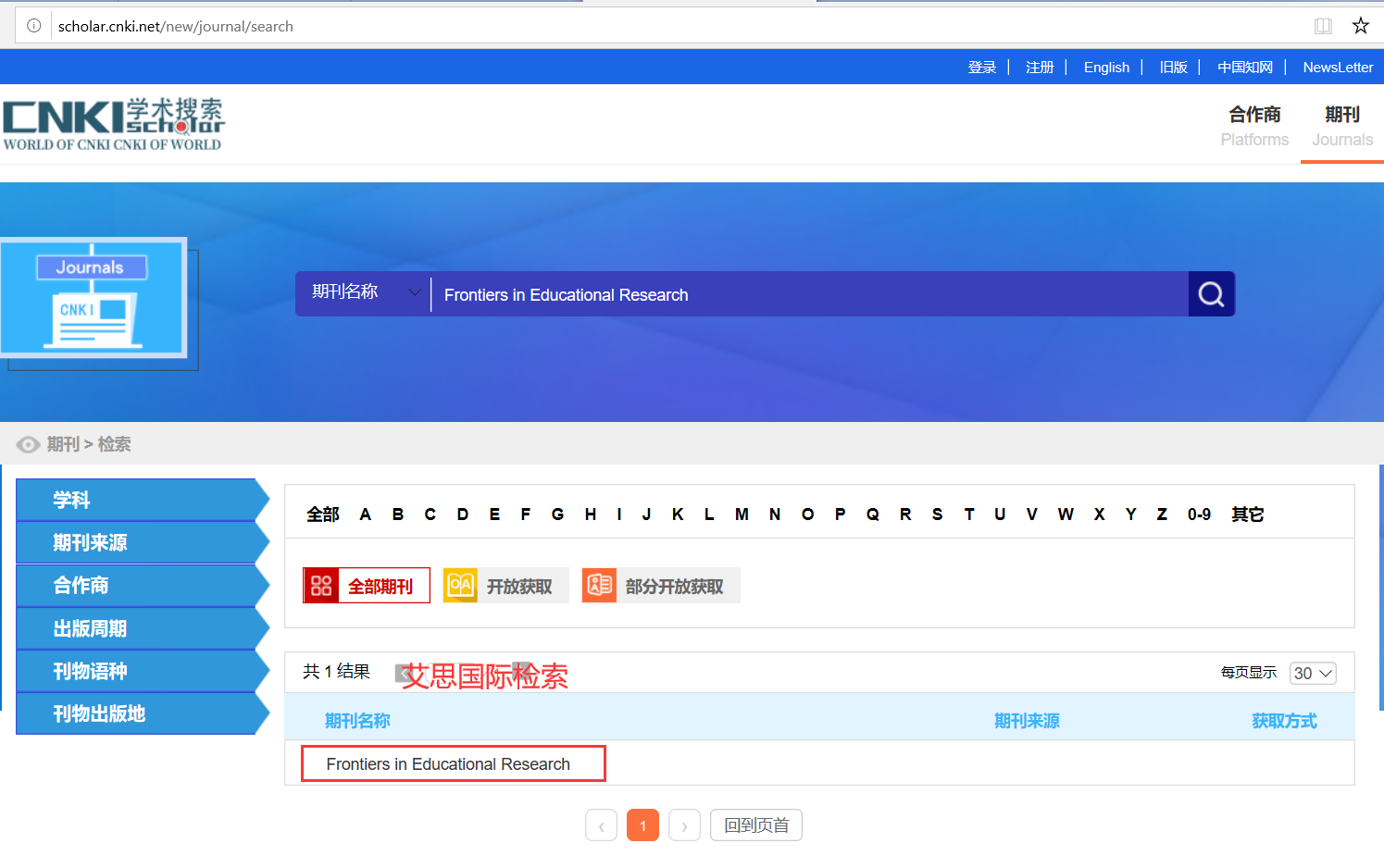The width and height of the screenshot is (1384, 868).
Task: Filter journals by letter C
Action: 430,515
